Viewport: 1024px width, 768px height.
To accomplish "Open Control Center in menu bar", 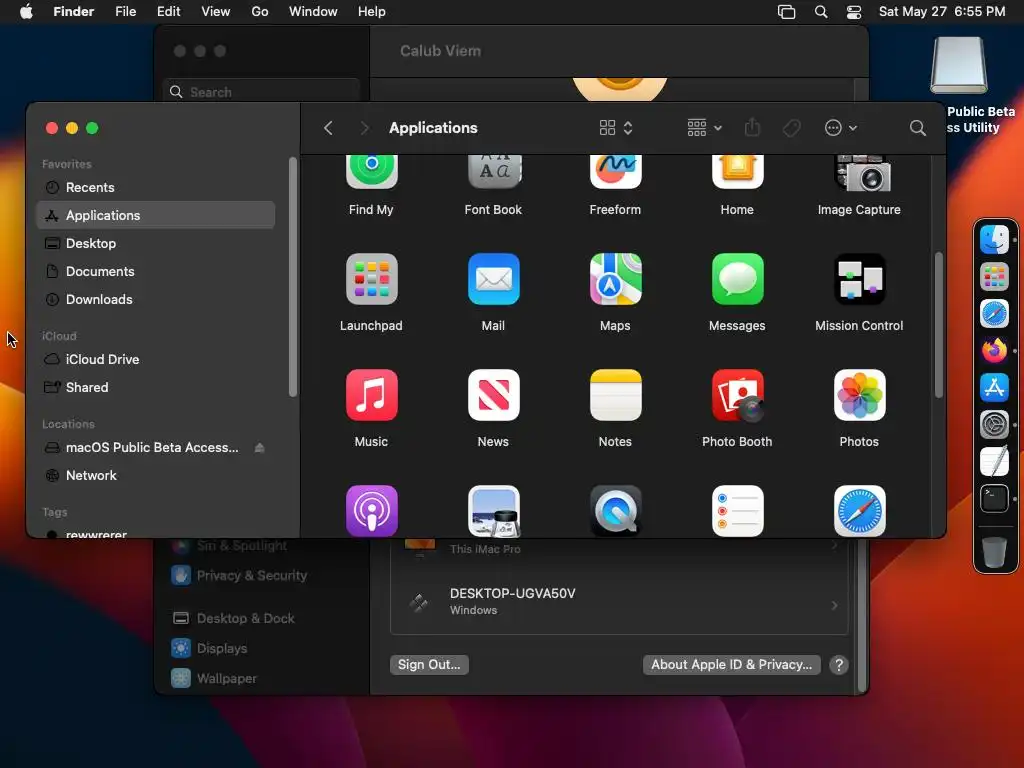I will (854, 12).
